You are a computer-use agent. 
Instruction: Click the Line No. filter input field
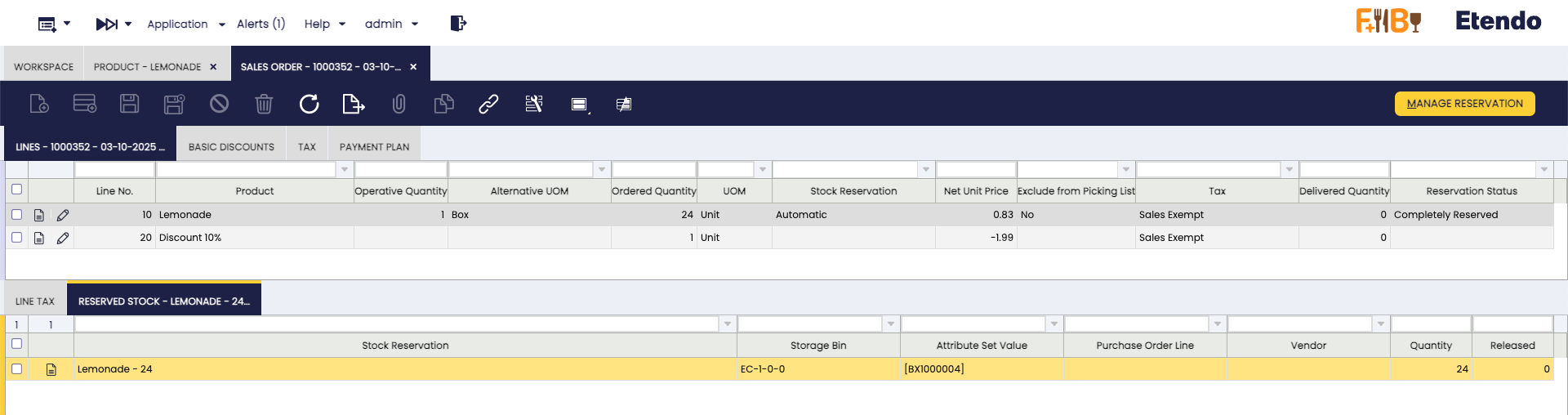tap(114, 169)
